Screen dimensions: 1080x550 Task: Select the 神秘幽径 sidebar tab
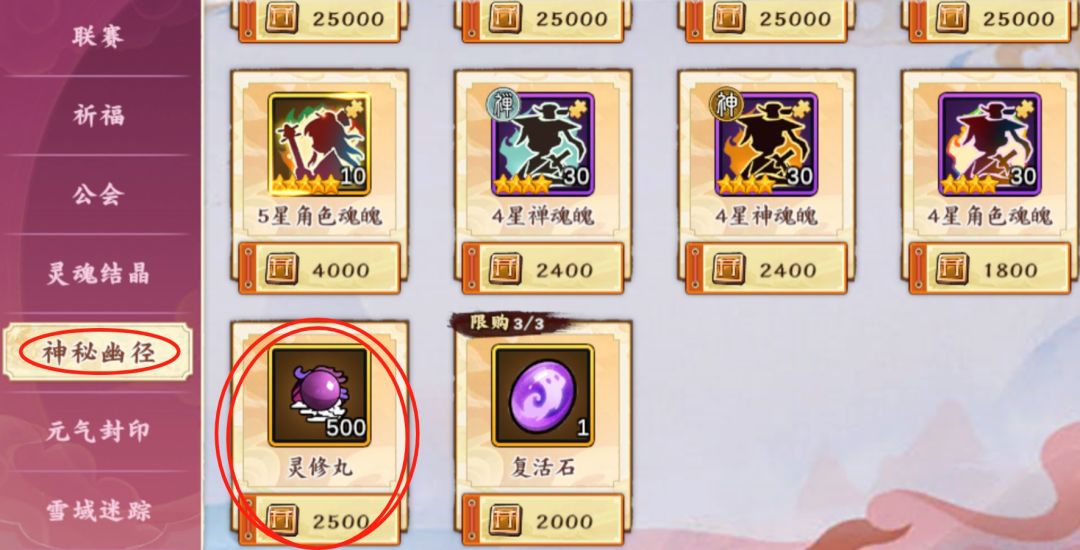pyautogui.click(x=98, y=352)
